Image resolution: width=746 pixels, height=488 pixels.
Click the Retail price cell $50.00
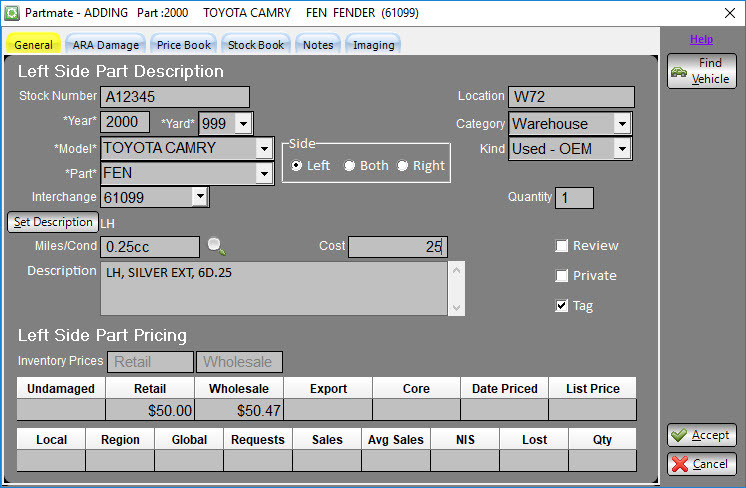point(150,410)
